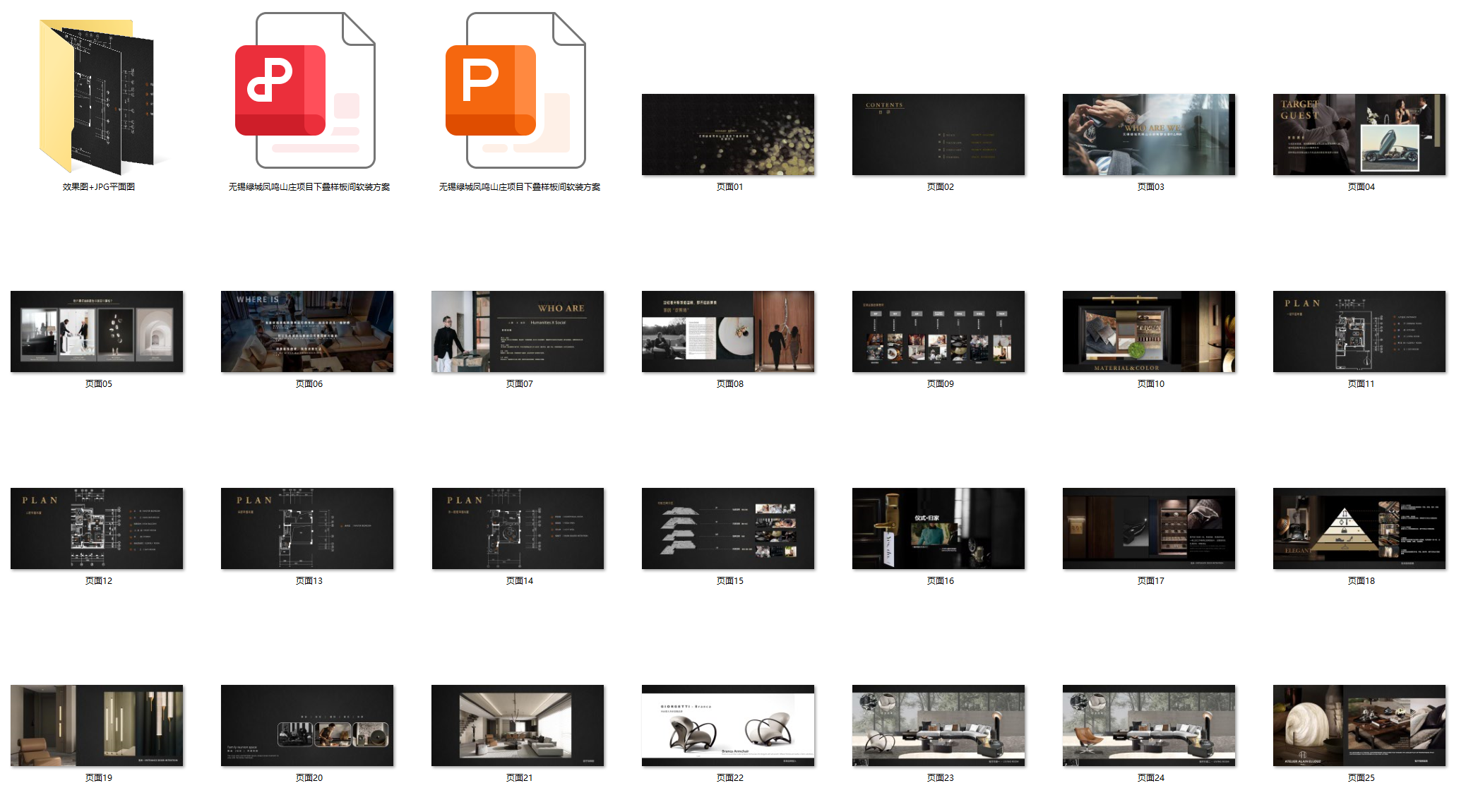Click the 页面12 PLAN thumbnail

tap(97, 528)
